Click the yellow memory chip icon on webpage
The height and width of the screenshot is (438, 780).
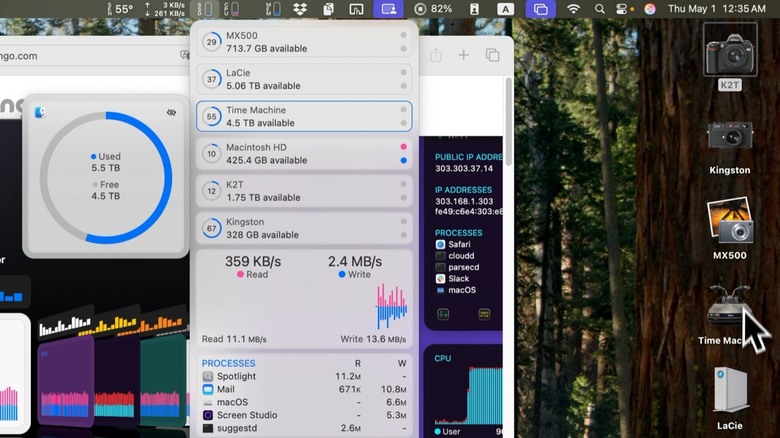point(484,314)
